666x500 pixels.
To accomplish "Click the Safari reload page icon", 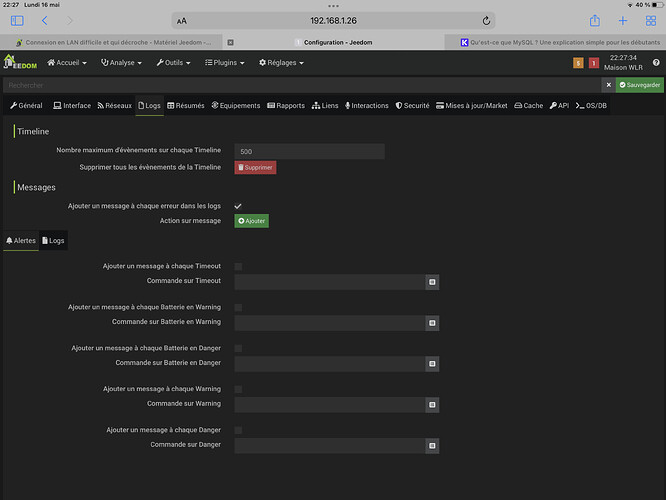I will (486, 20).
